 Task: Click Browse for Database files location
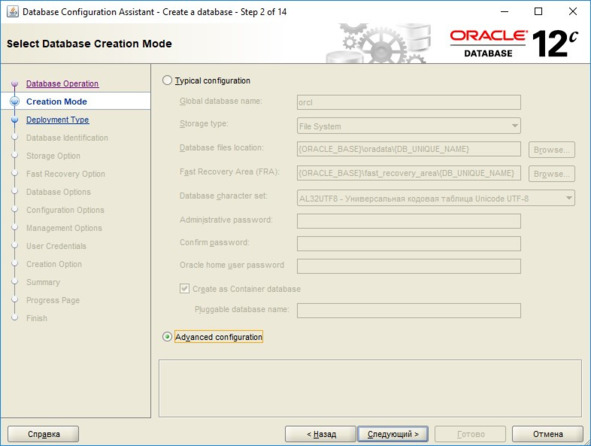551,150
